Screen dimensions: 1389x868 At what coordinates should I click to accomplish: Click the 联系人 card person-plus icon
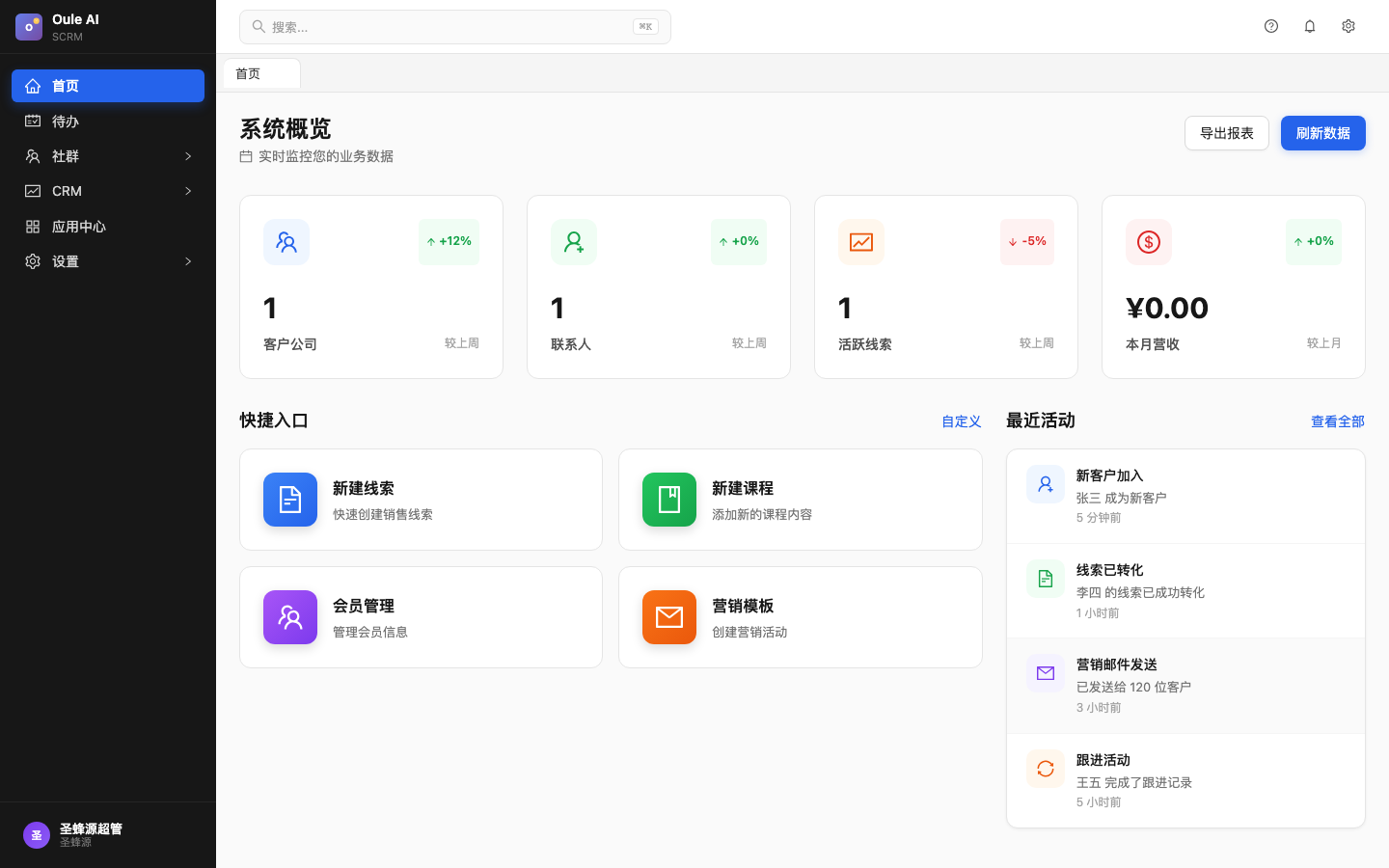[574, 242]
